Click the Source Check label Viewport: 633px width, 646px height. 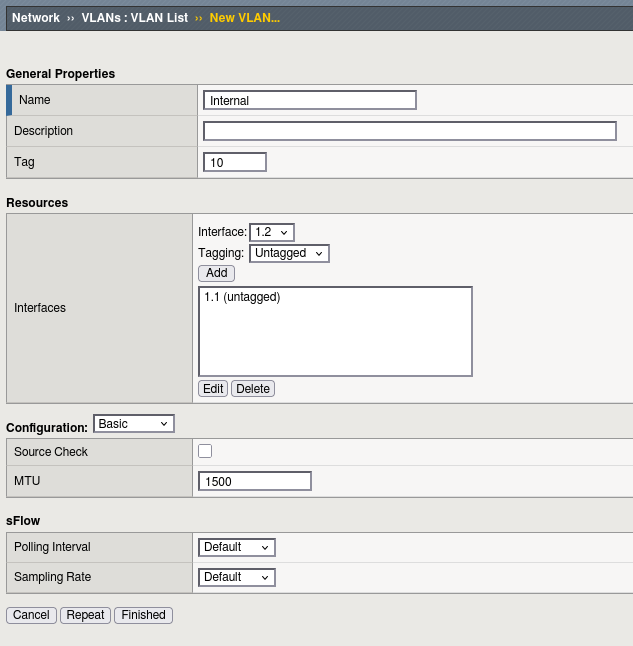[x=51, y=452]
